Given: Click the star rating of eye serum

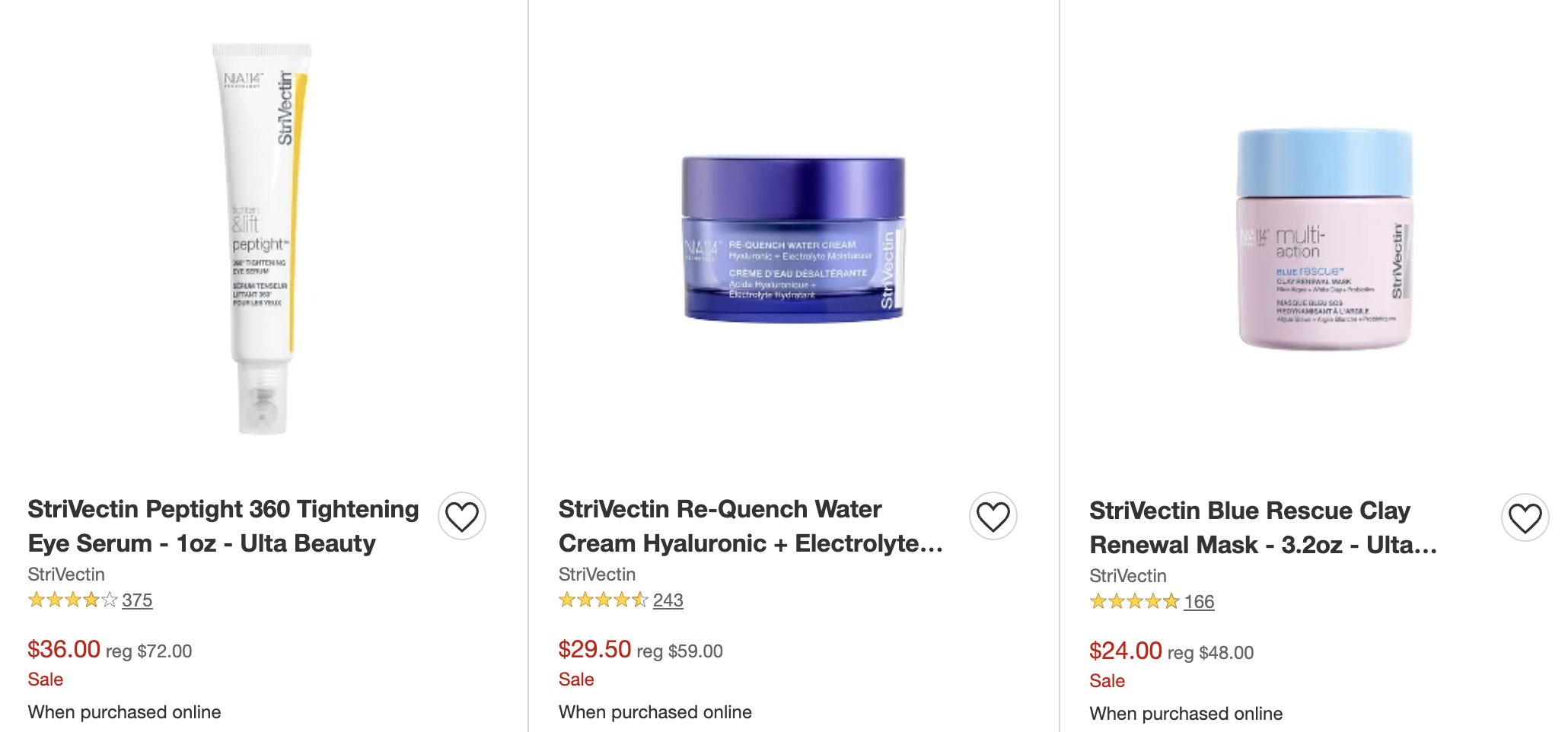Looking at the screenshot, I should coord(73,600).
